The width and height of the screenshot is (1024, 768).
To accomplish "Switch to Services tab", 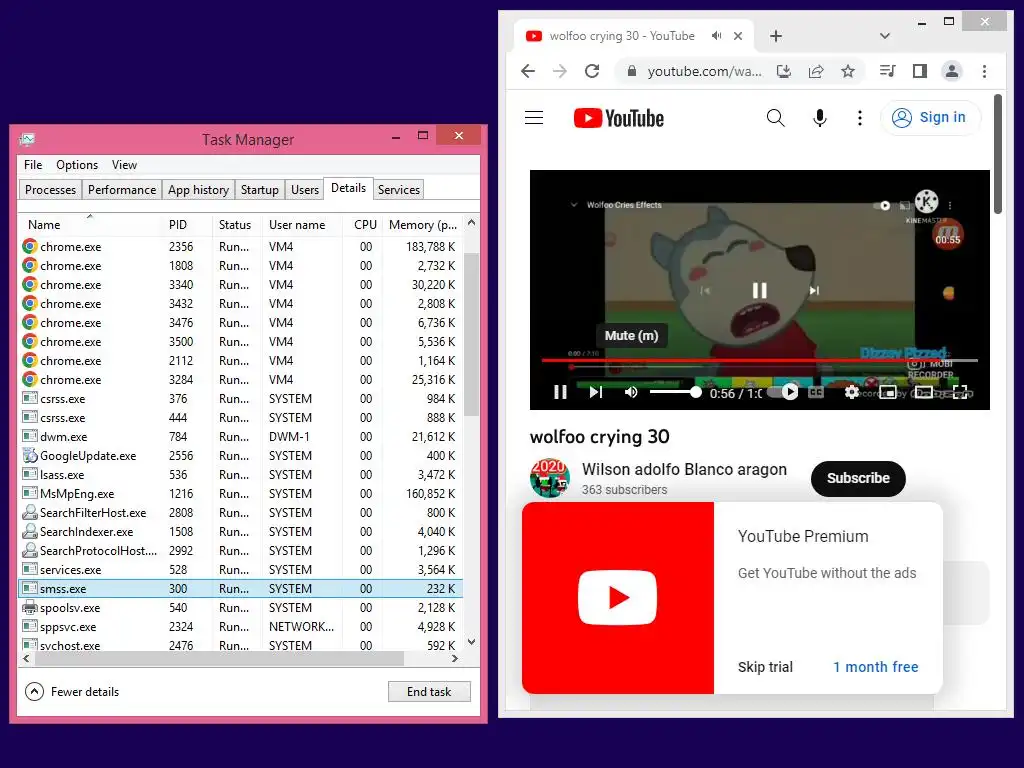I will pos(398,189).
